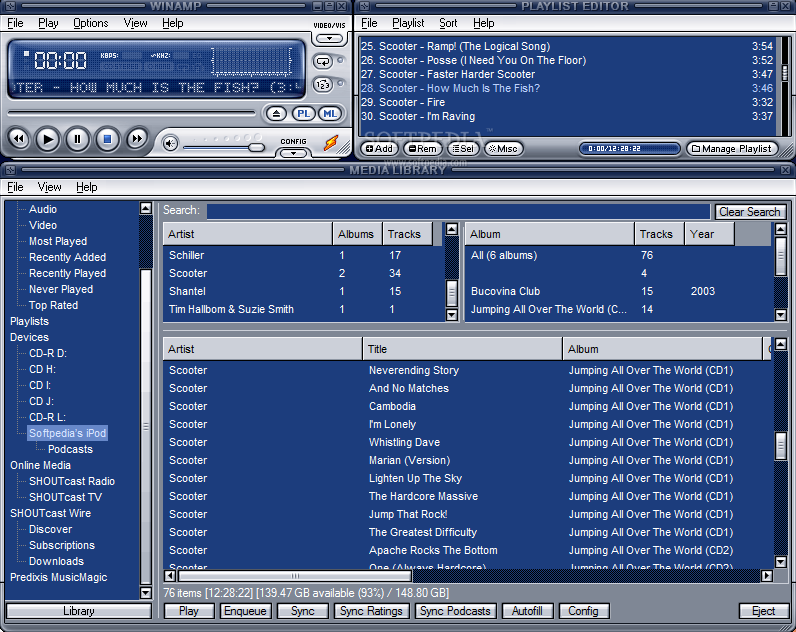Select the All (6 albums) row

point(618,255)
